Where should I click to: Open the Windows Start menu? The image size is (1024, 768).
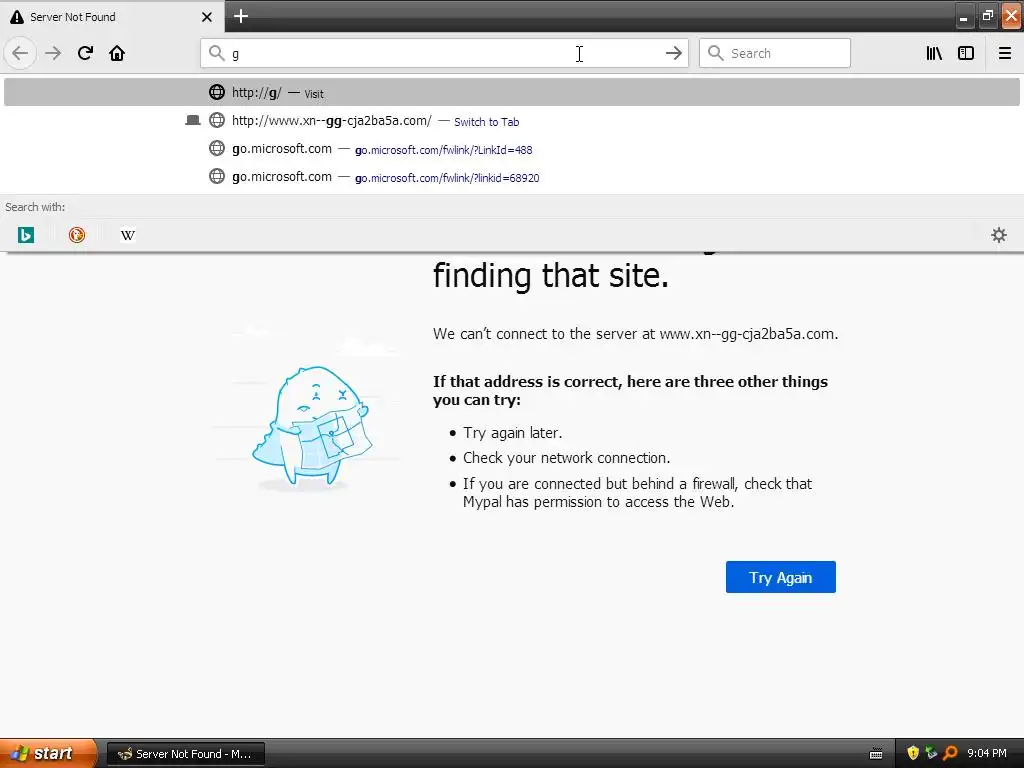(46, 753)
